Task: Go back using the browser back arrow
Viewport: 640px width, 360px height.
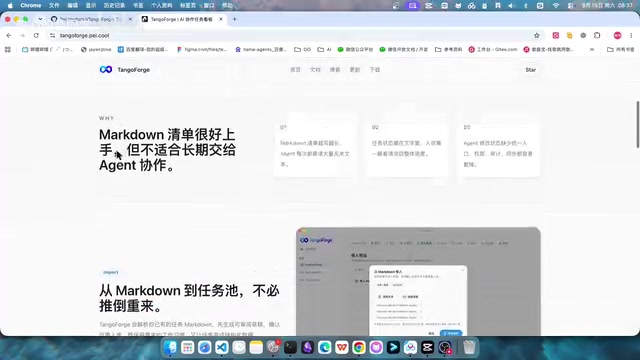Action: 9,36
